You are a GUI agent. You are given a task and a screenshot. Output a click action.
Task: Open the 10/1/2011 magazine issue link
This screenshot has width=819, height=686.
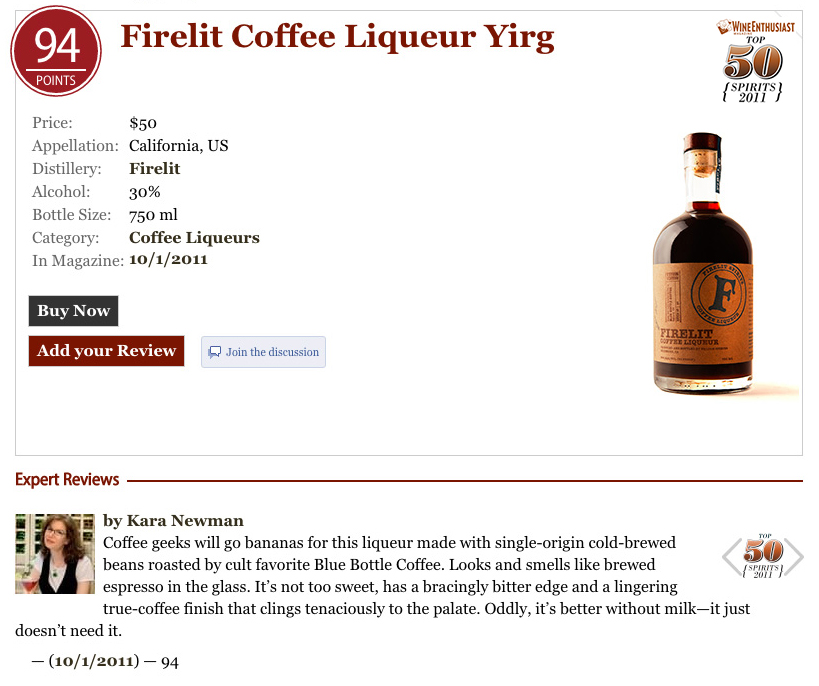[168, 260]
